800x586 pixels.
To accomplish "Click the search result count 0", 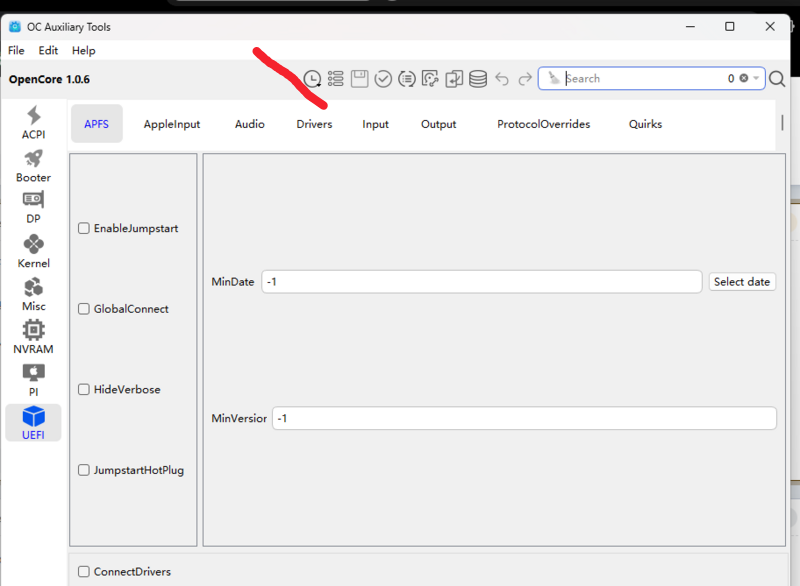I will 731,78.
